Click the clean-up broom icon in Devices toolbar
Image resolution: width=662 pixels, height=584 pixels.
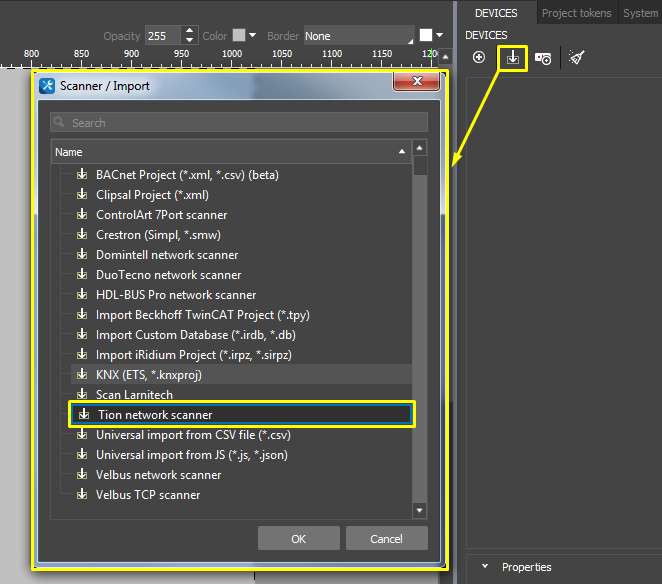(x=576, y=58)
